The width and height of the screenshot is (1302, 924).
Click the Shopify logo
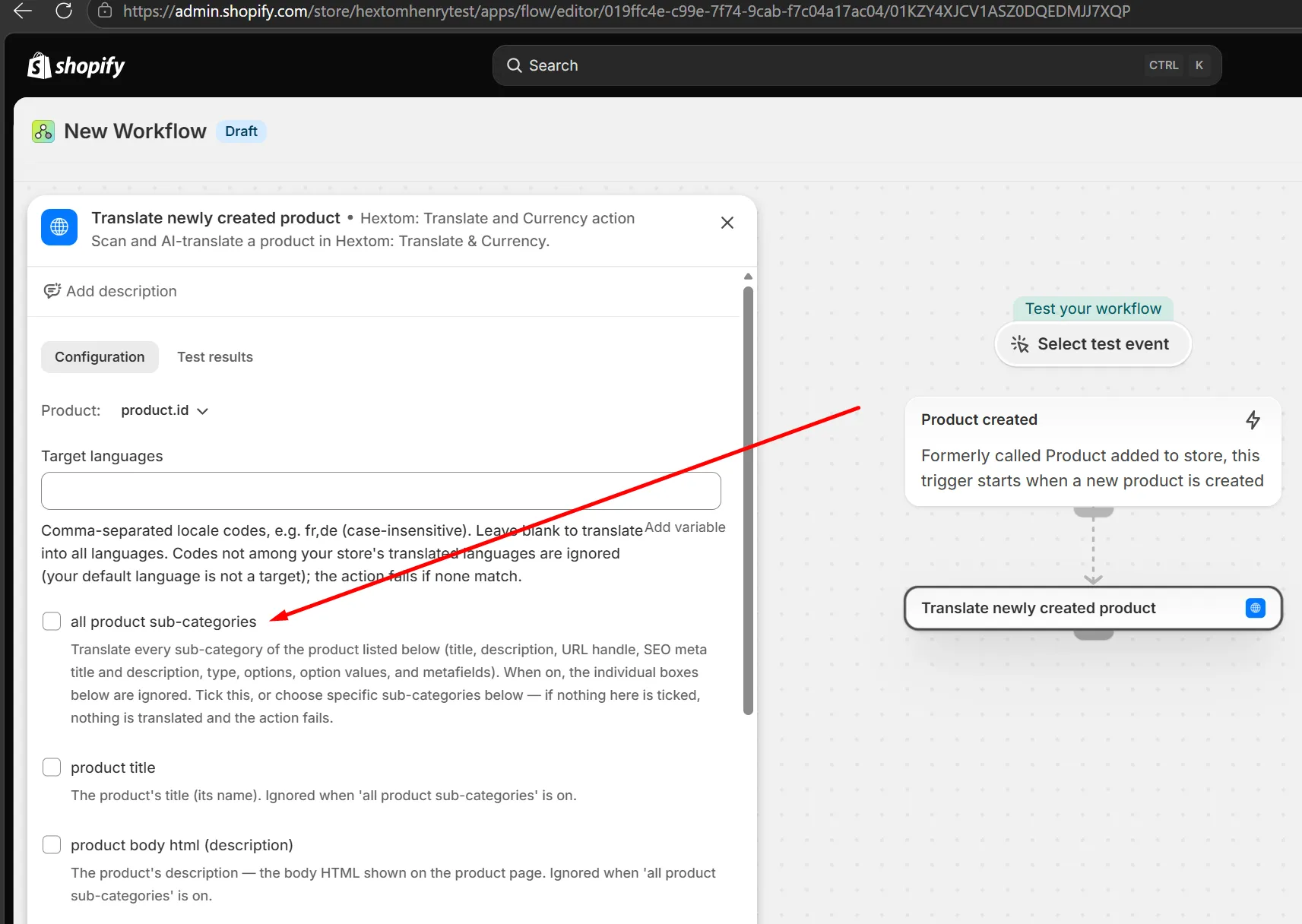(76, 66)
